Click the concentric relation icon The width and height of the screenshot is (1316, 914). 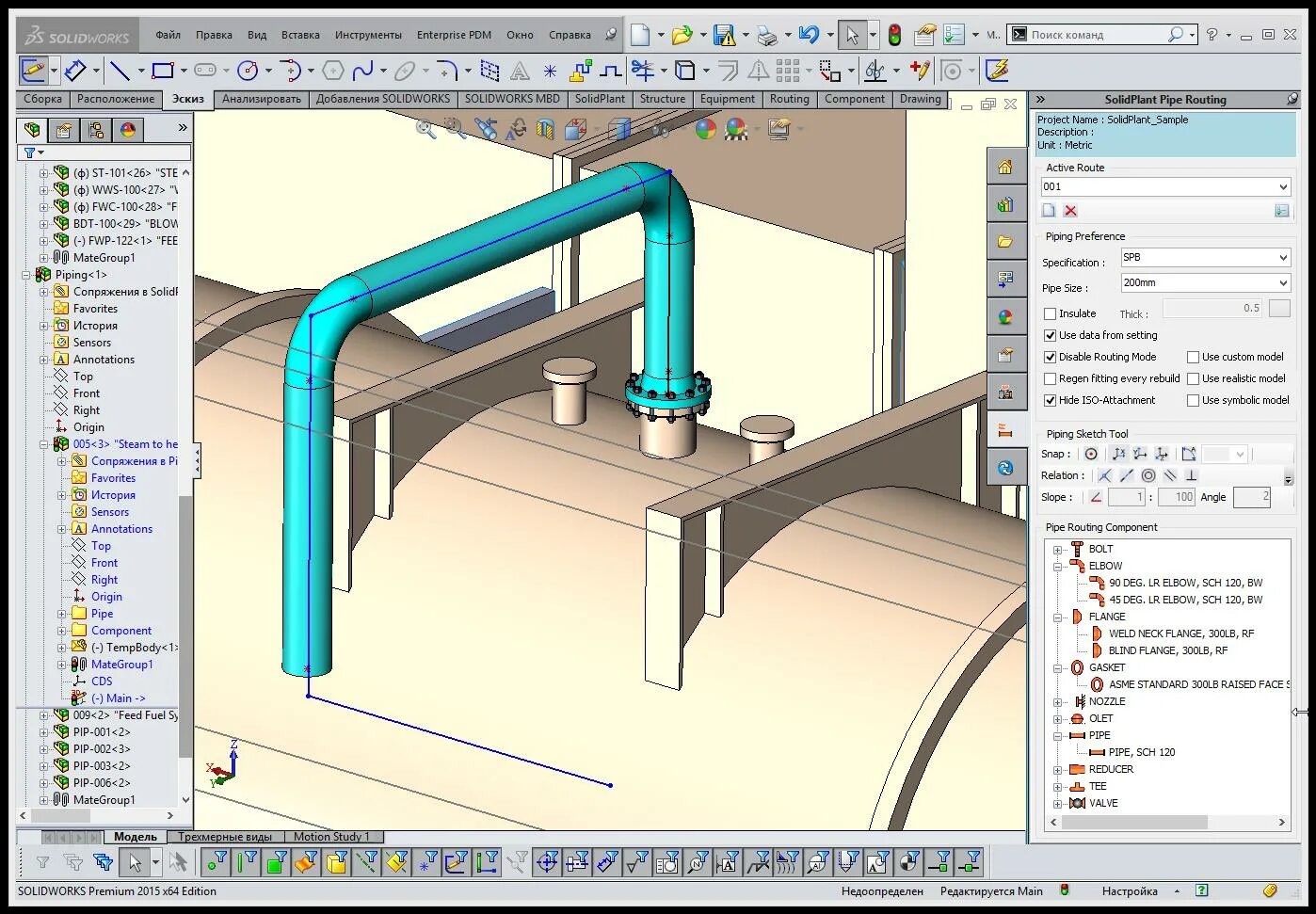[x=1148, y=475]
